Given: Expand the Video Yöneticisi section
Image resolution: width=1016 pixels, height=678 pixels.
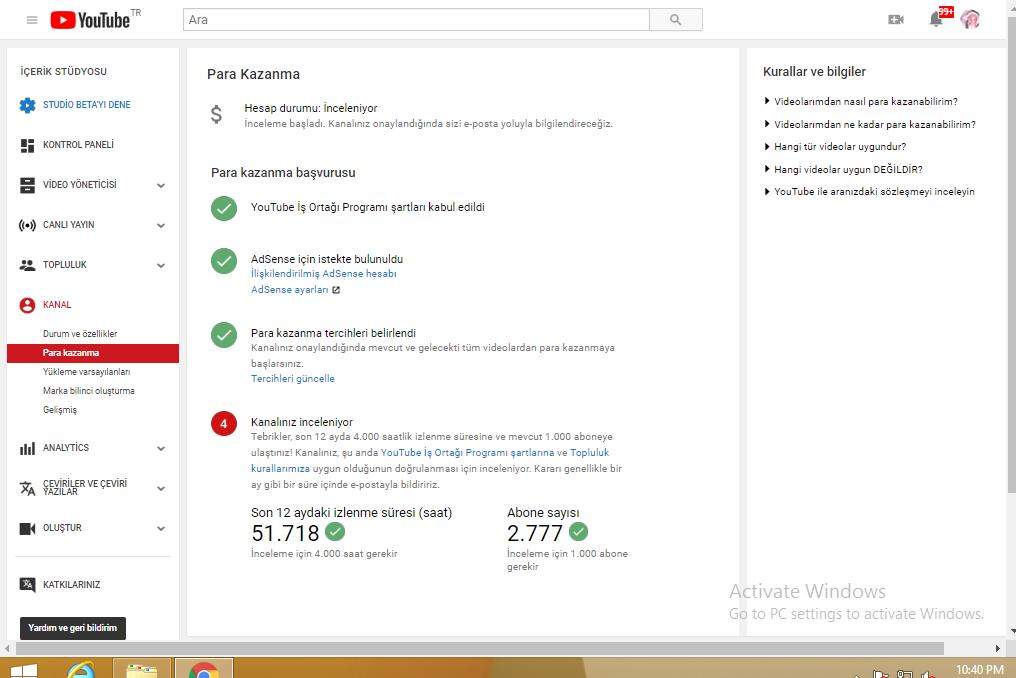Looking at the screenshot, I should click(x=161, y=185).
